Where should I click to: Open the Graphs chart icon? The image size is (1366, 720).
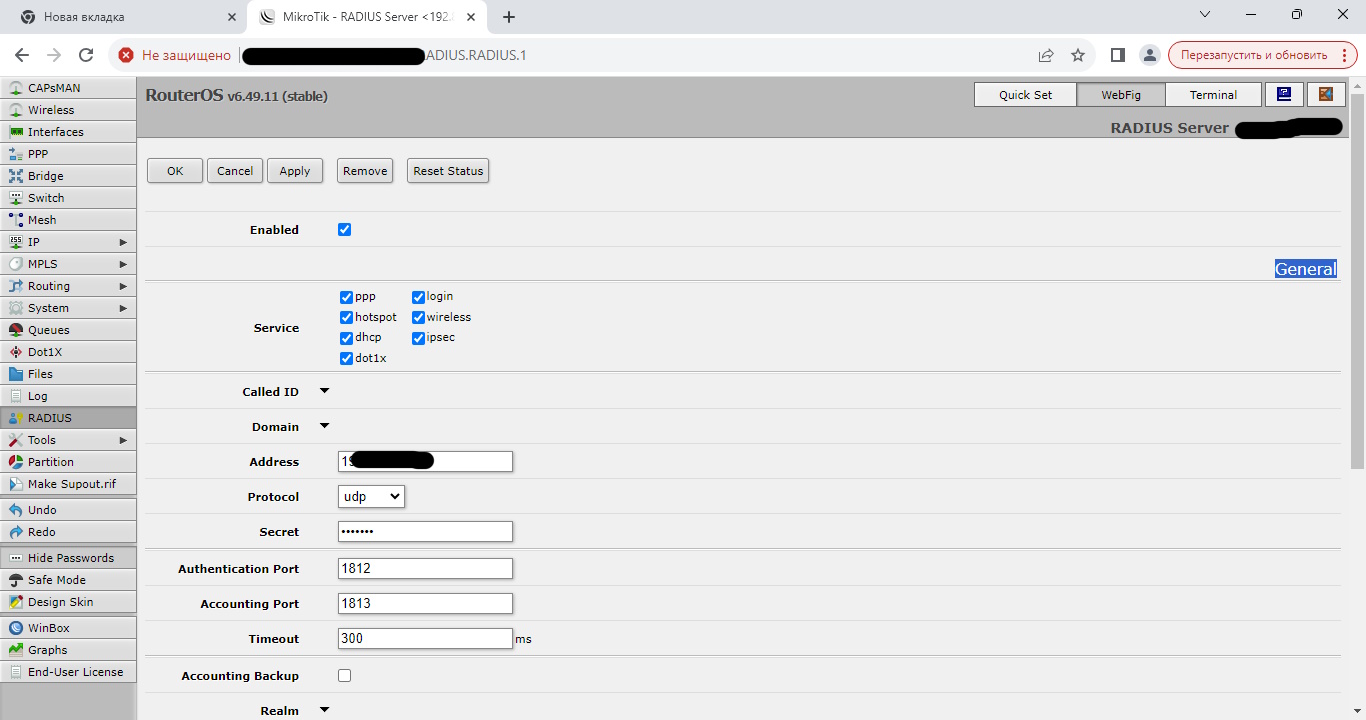(x=16, y=650)
